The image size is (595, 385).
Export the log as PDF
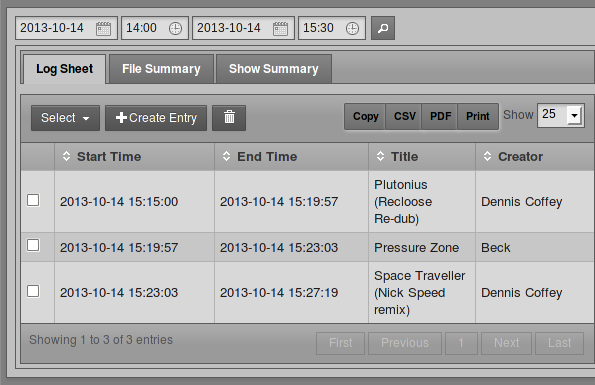[x=440, y=116]
